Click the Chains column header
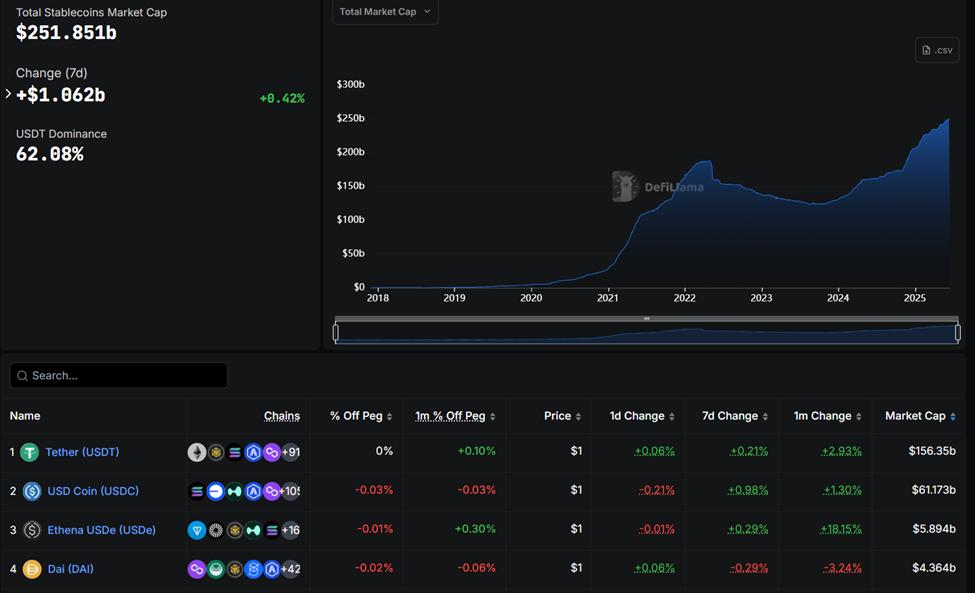The image size is (975, 593). [281, 416]
